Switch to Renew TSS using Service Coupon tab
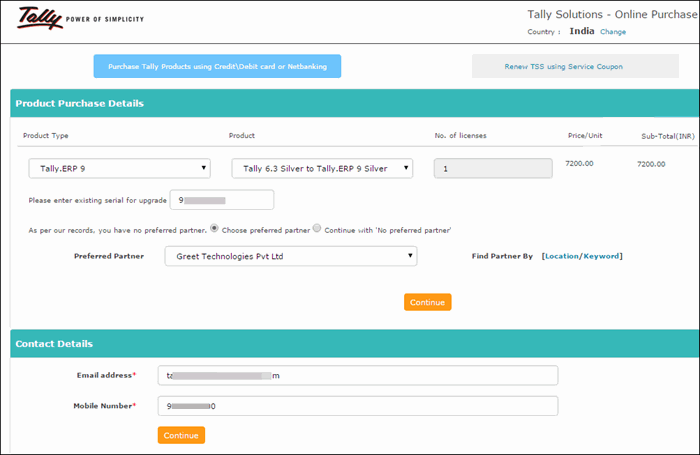This screenshot has height=455, width=700. pos(575,66)
